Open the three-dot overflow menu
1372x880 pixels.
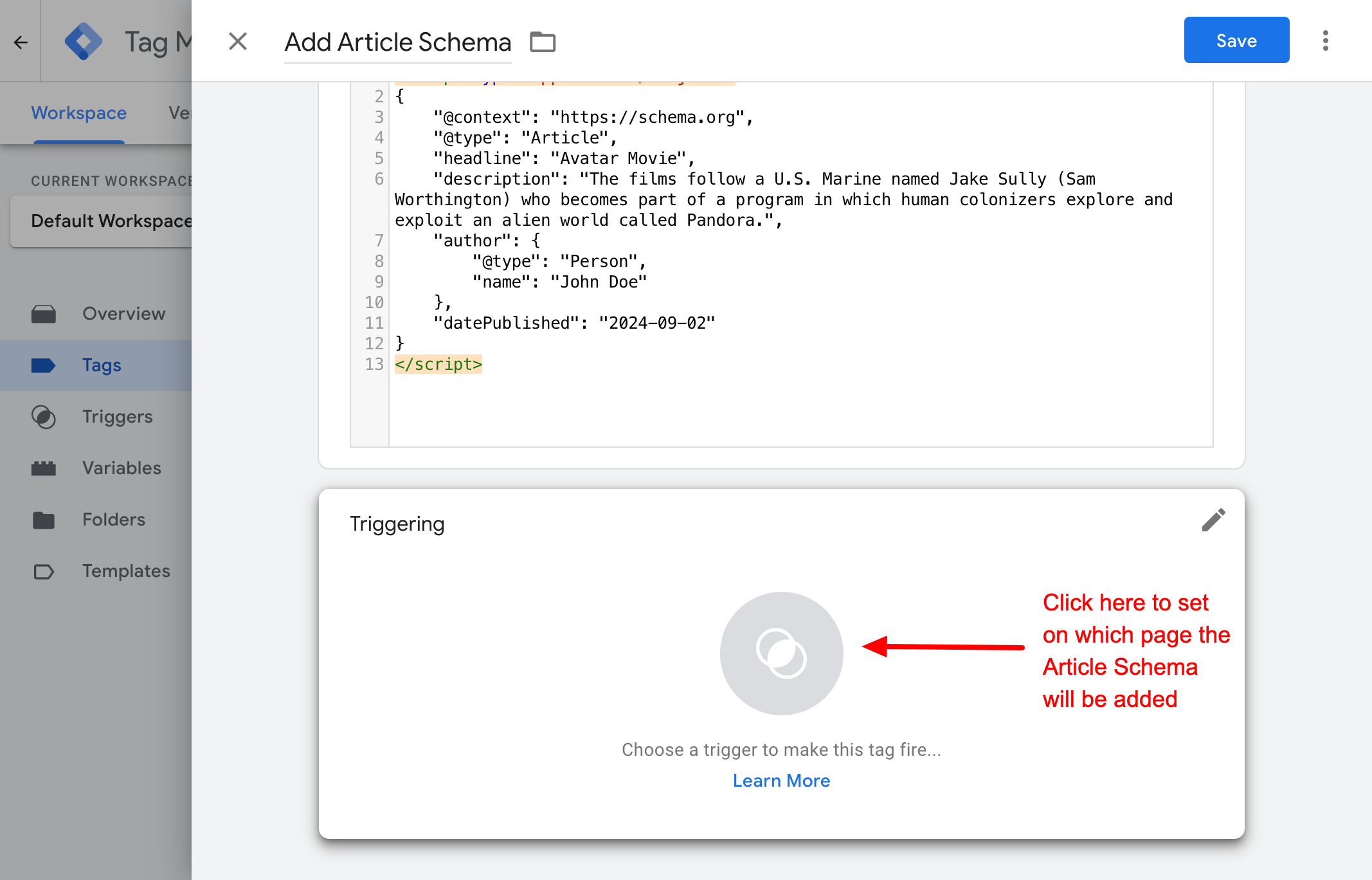coord(1325,40)
